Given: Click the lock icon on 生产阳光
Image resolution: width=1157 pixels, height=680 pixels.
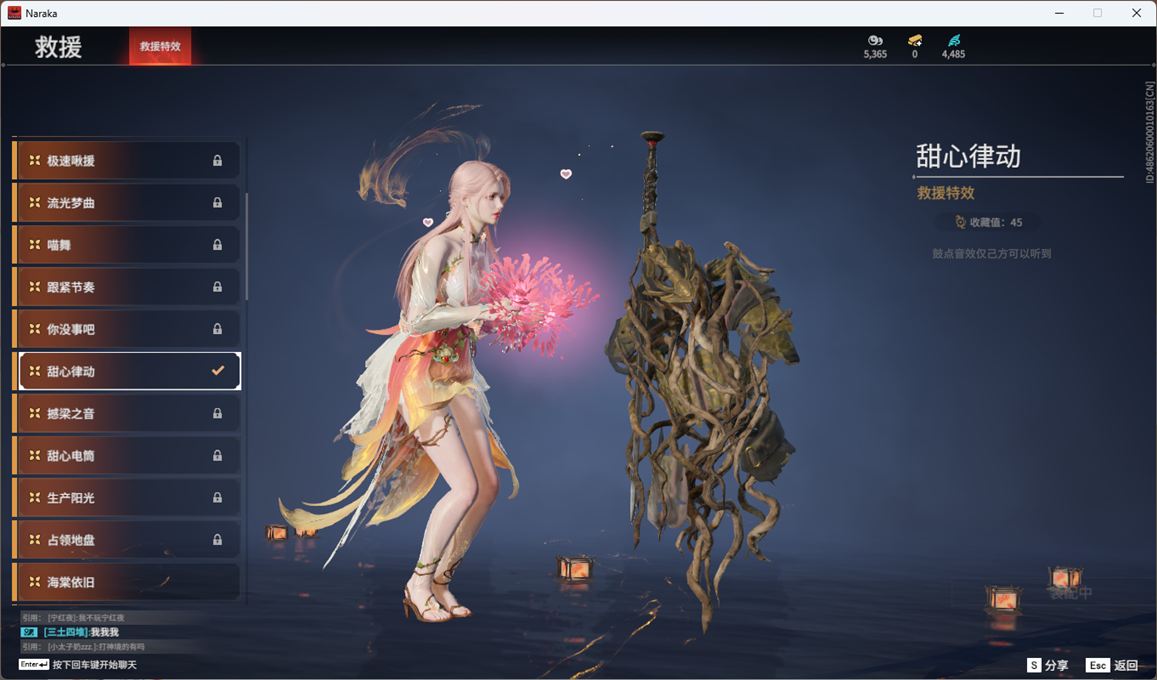Looking at the screenshot, I should tap(217, 497).
